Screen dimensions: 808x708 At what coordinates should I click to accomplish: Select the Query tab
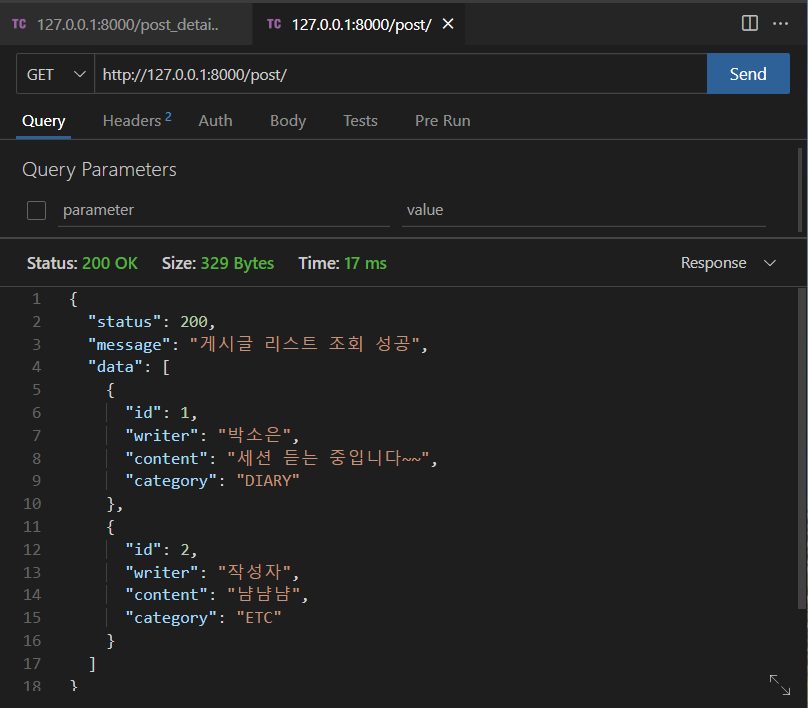pyautogui.click(x=43, y=121)
